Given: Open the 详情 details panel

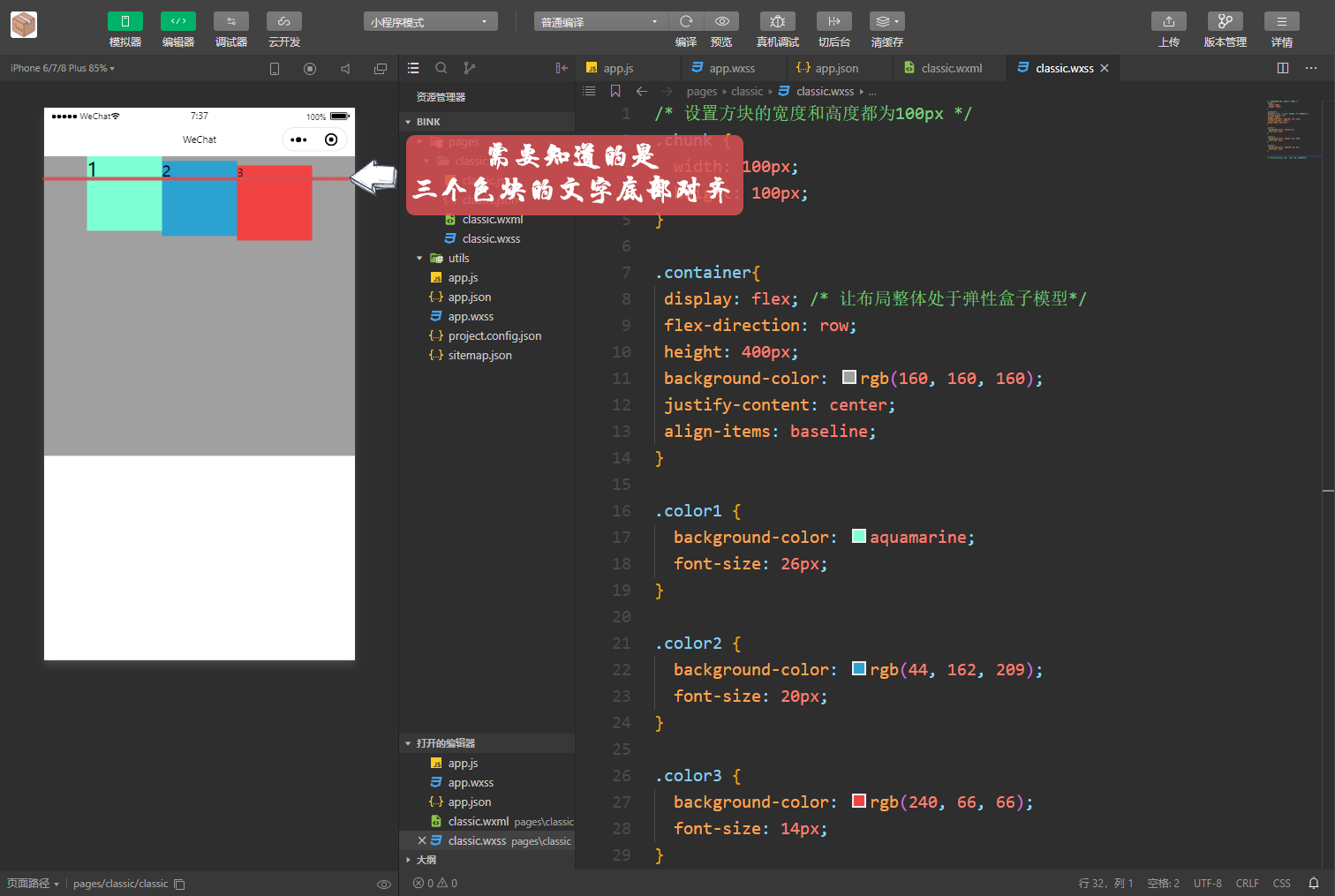Looking at the screenshot, I should (1282, 21).
